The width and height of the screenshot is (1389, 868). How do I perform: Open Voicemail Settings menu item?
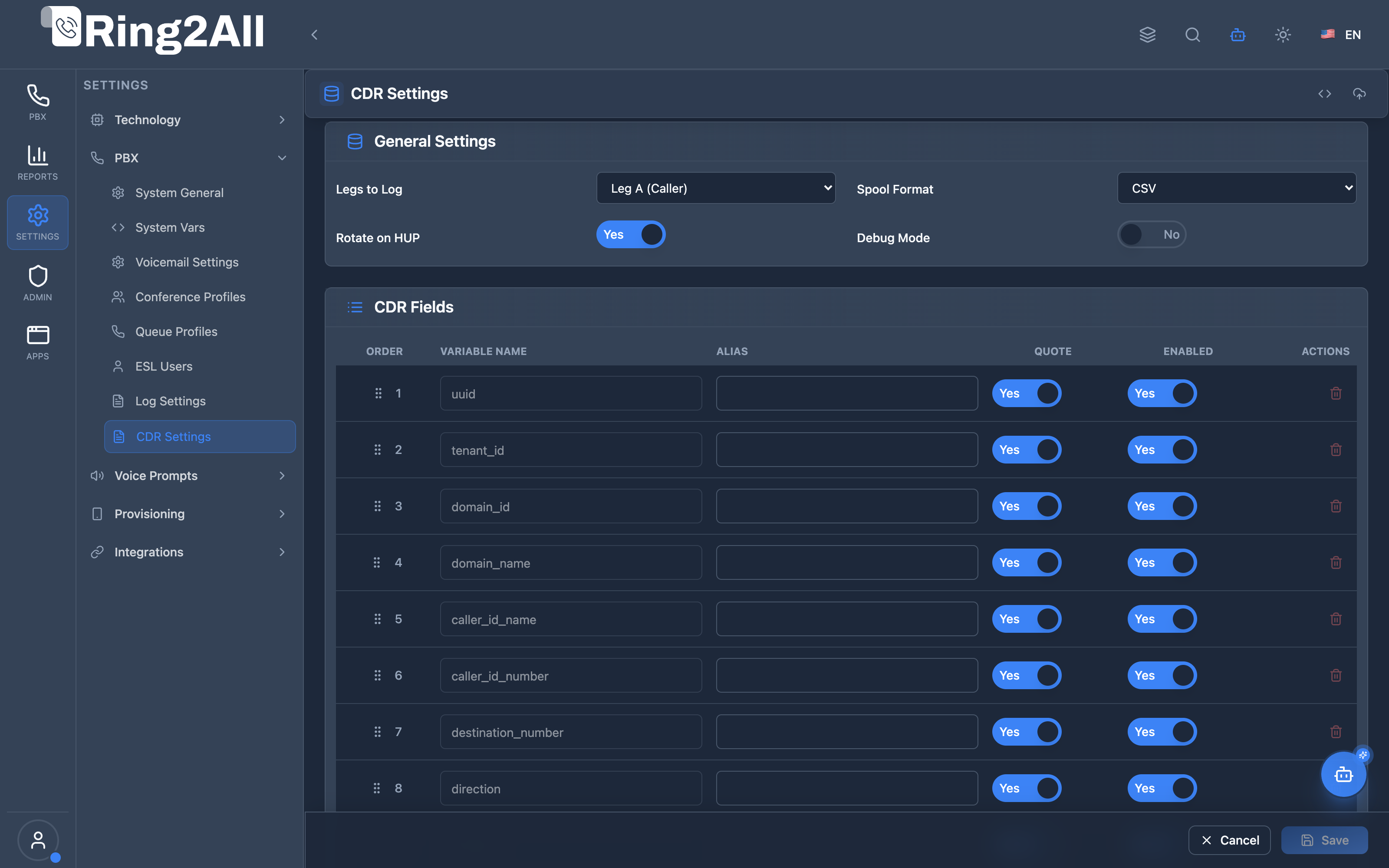coord(200,262)
